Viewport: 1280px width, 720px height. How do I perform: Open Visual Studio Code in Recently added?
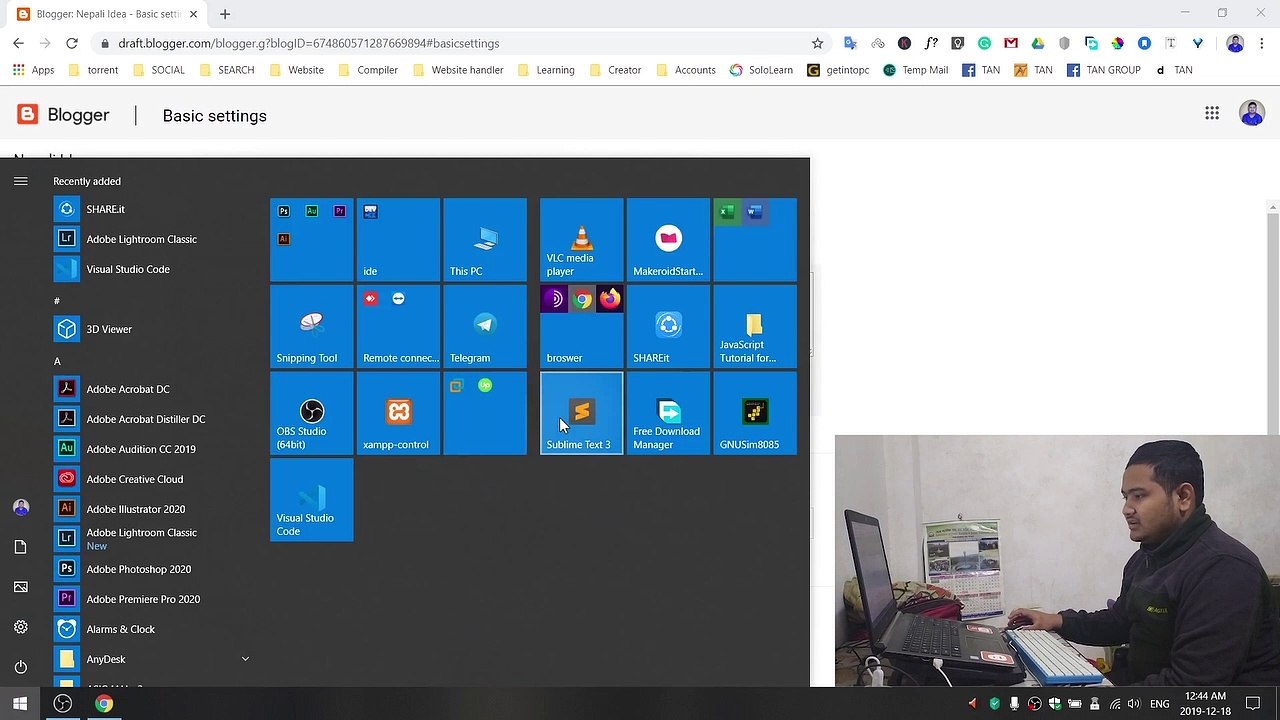click(150, 269)
